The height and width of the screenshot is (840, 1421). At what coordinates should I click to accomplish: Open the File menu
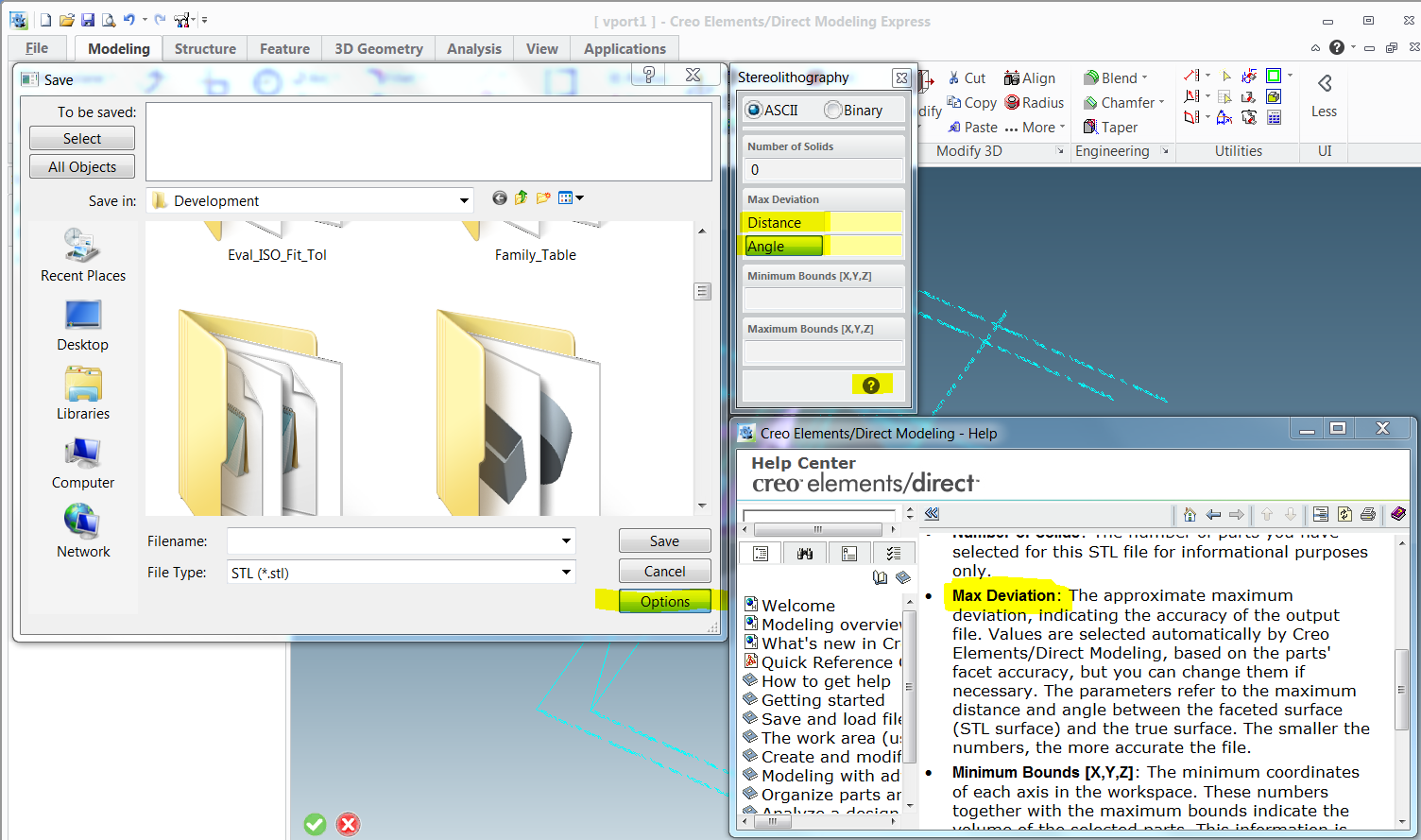[37, 48]
